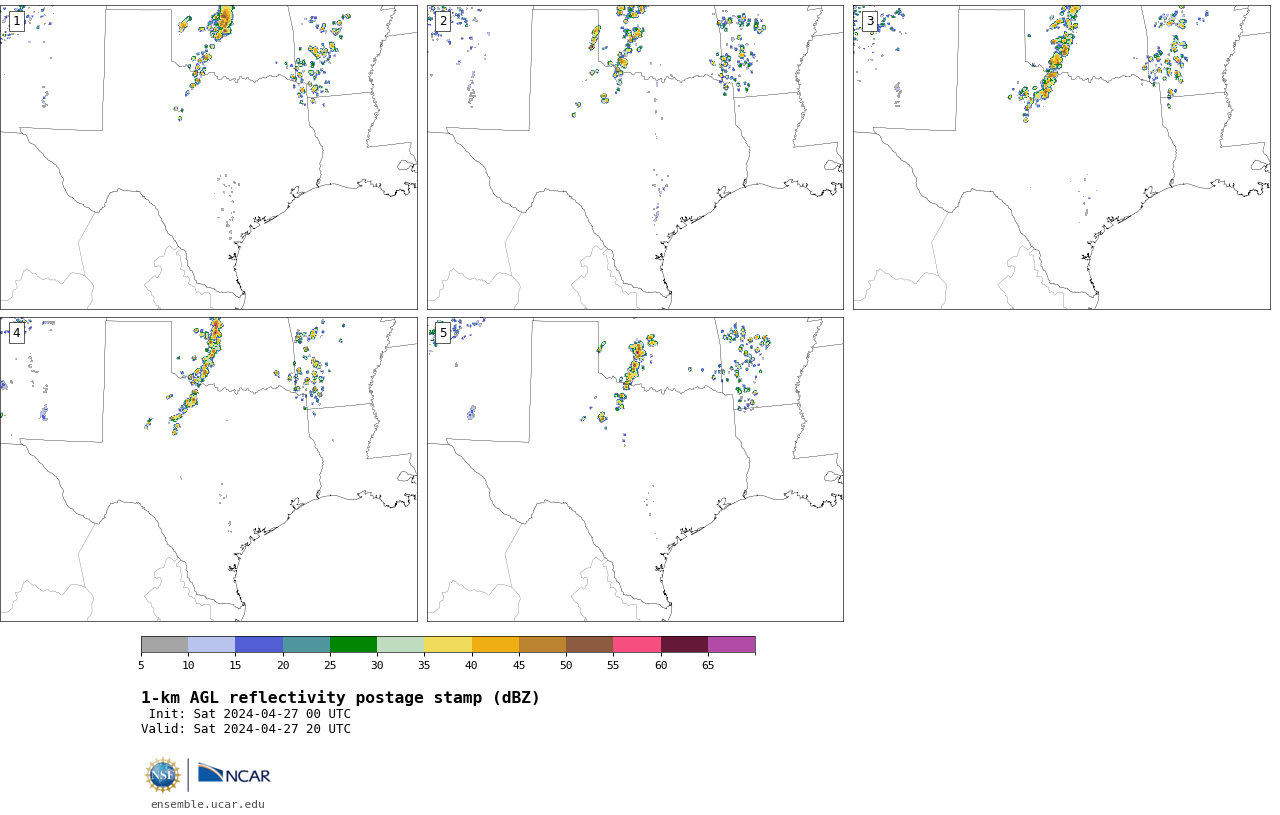Click the colorbar tick label 65
Image resolution: width=1280 pixels, height=815 pixels.
click(708, 665)
